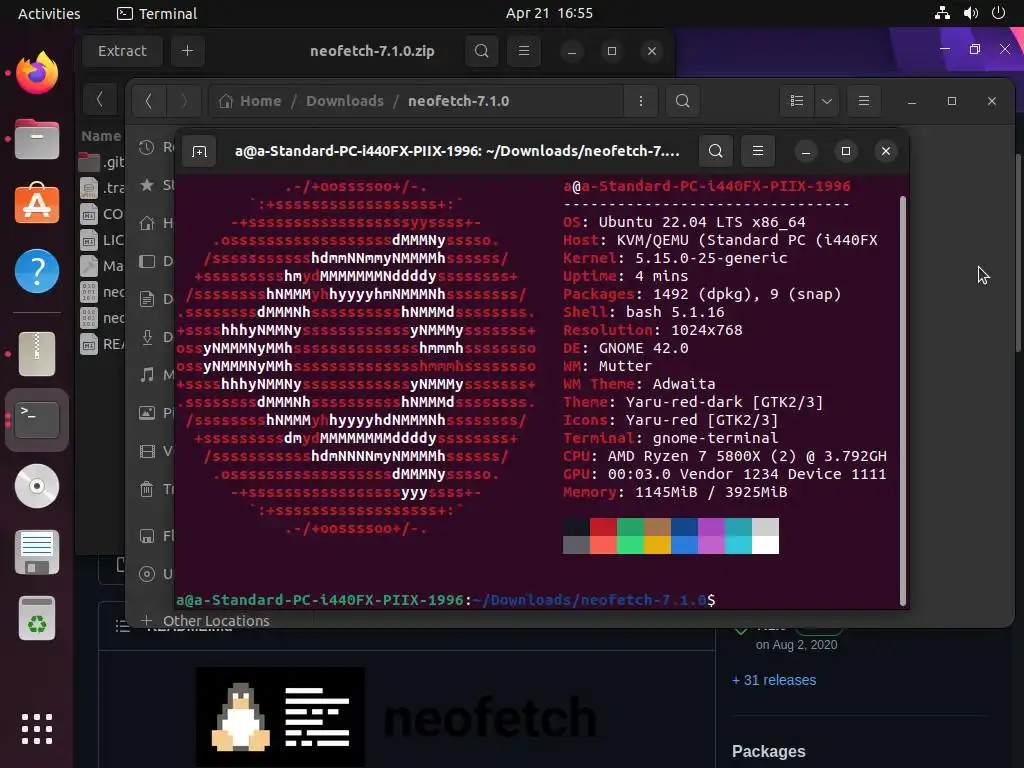Open Terminal app menu in top bar
Image resolution: width=1024 pixels, height=768 pixels.
tap(157, 13)
